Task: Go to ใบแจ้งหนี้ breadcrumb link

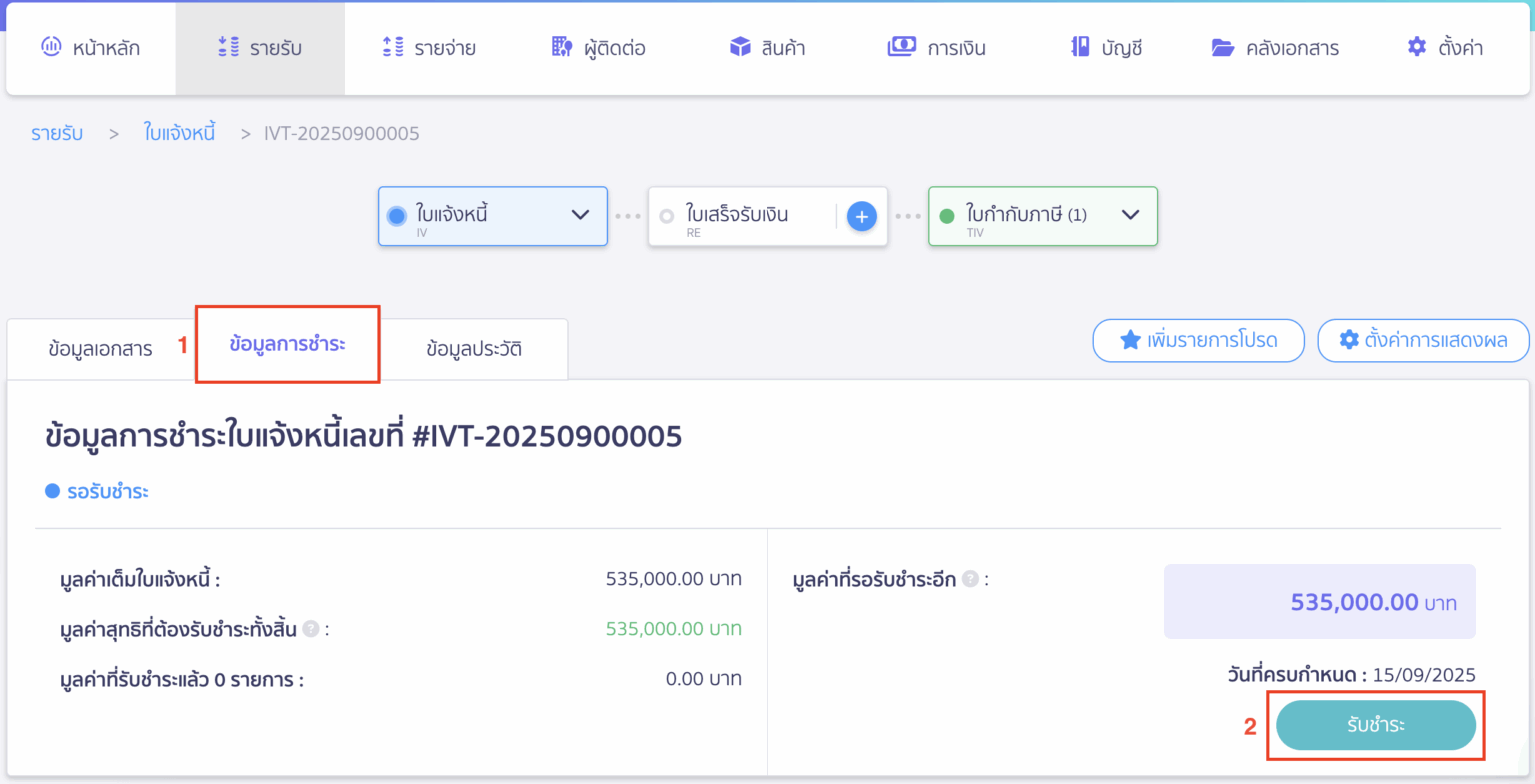Action: (x=179, y=133)
